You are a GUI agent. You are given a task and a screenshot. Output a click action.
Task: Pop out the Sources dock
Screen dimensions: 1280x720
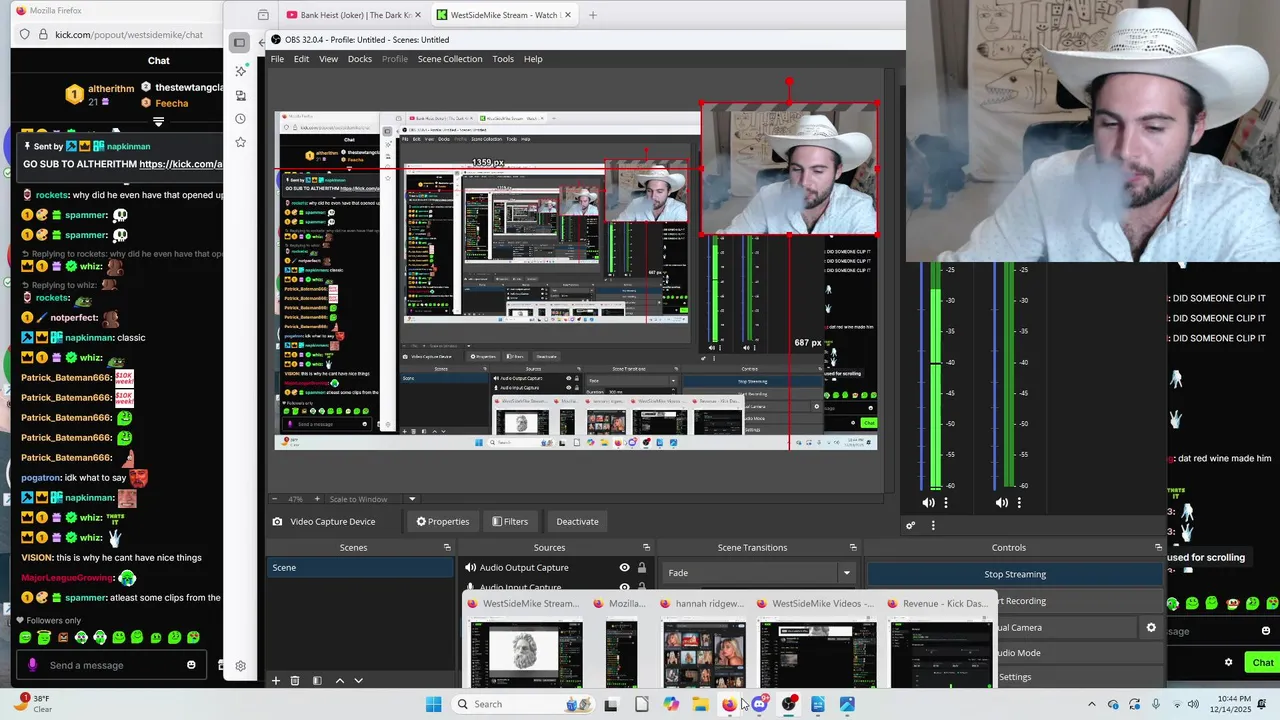point(646,547)
